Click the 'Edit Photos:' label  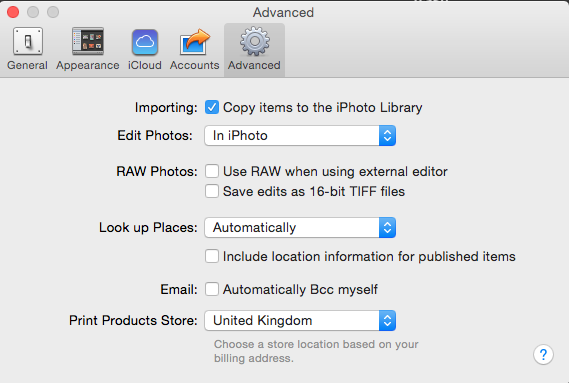[x=155, y=135]
